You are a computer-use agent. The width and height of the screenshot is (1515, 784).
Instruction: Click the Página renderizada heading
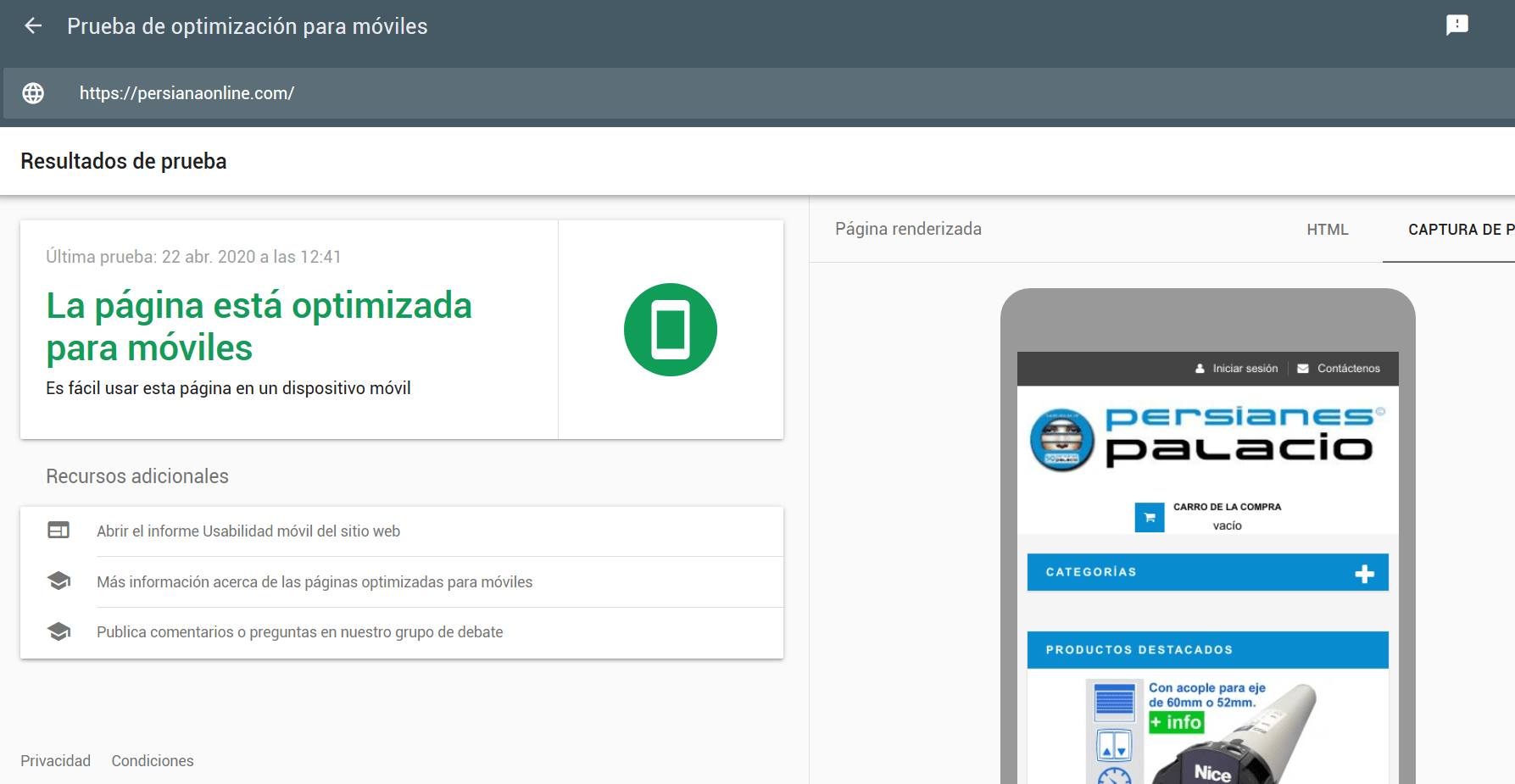click(908, 229)
